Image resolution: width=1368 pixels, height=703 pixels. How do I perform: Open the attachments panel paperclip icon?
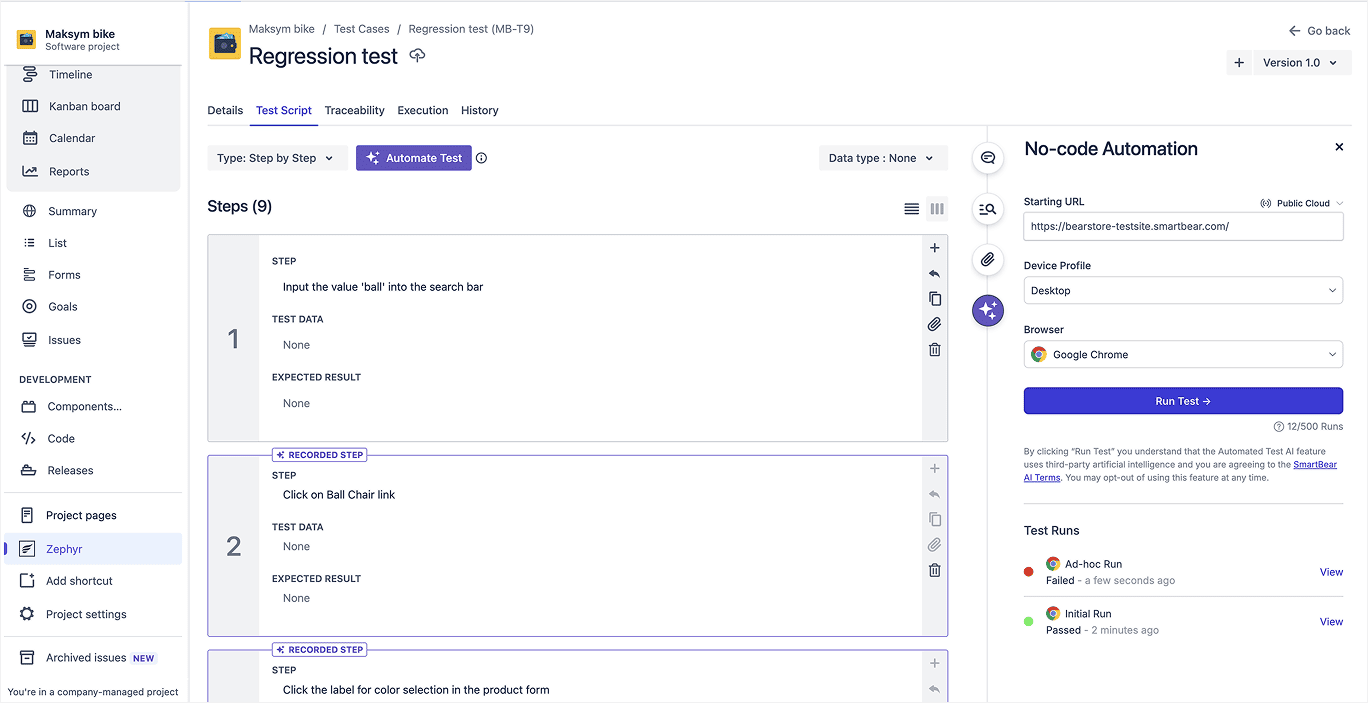tap(988, 260)
